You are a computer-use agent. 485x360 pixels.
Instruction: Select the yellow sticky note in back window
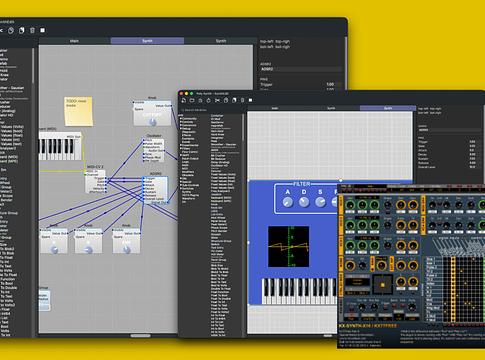point(78,111)
